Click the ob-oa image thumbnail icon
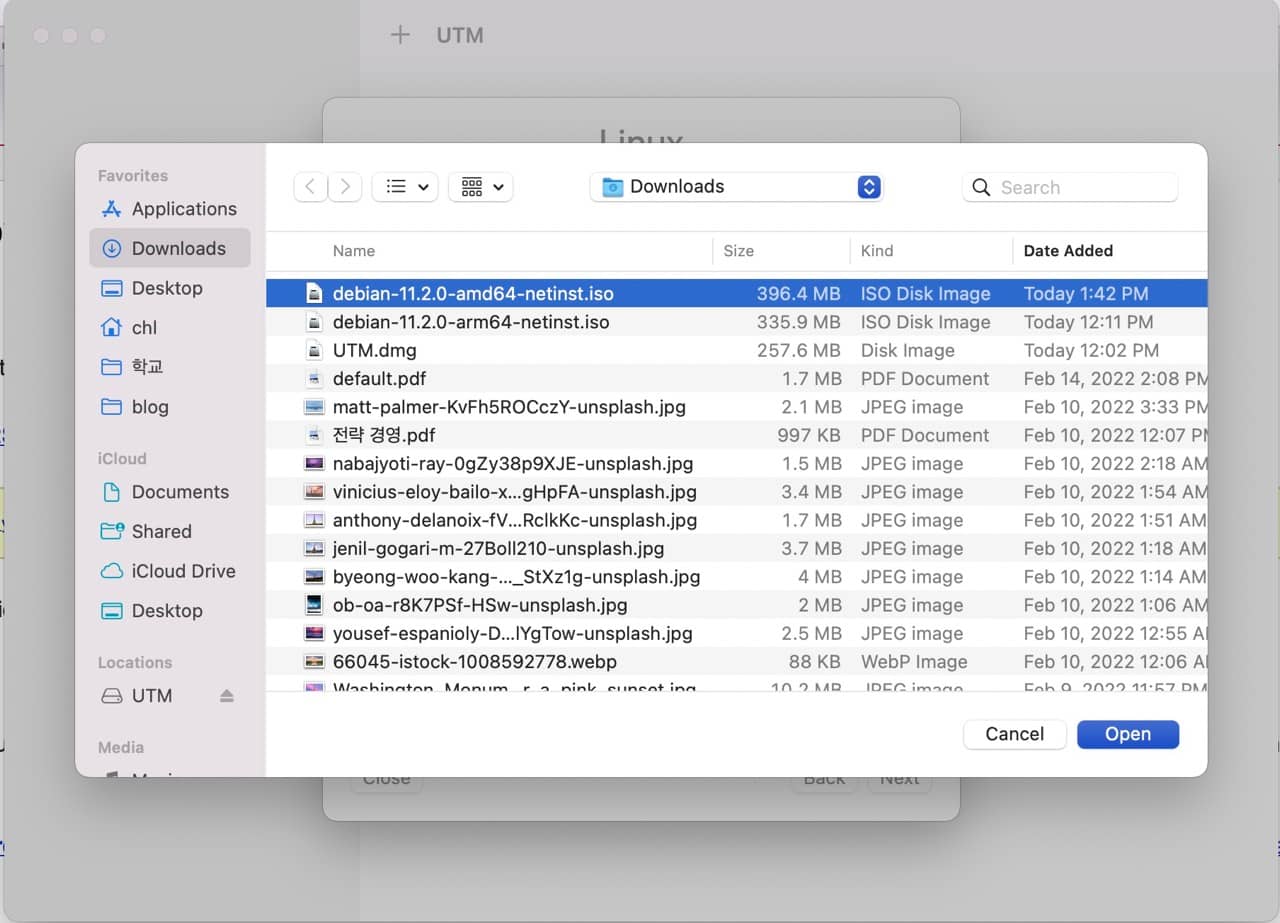 pos(314,606)
